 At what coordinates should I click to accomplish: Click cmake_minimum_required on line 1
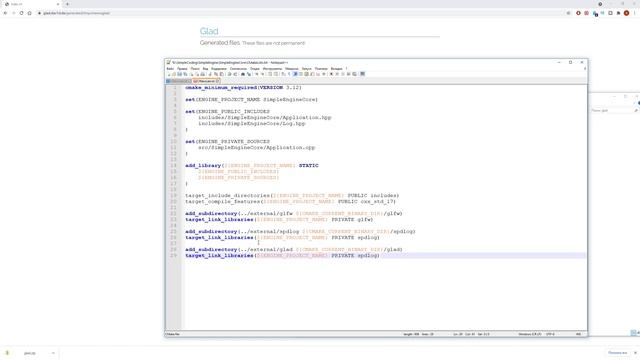coord(221,88)
